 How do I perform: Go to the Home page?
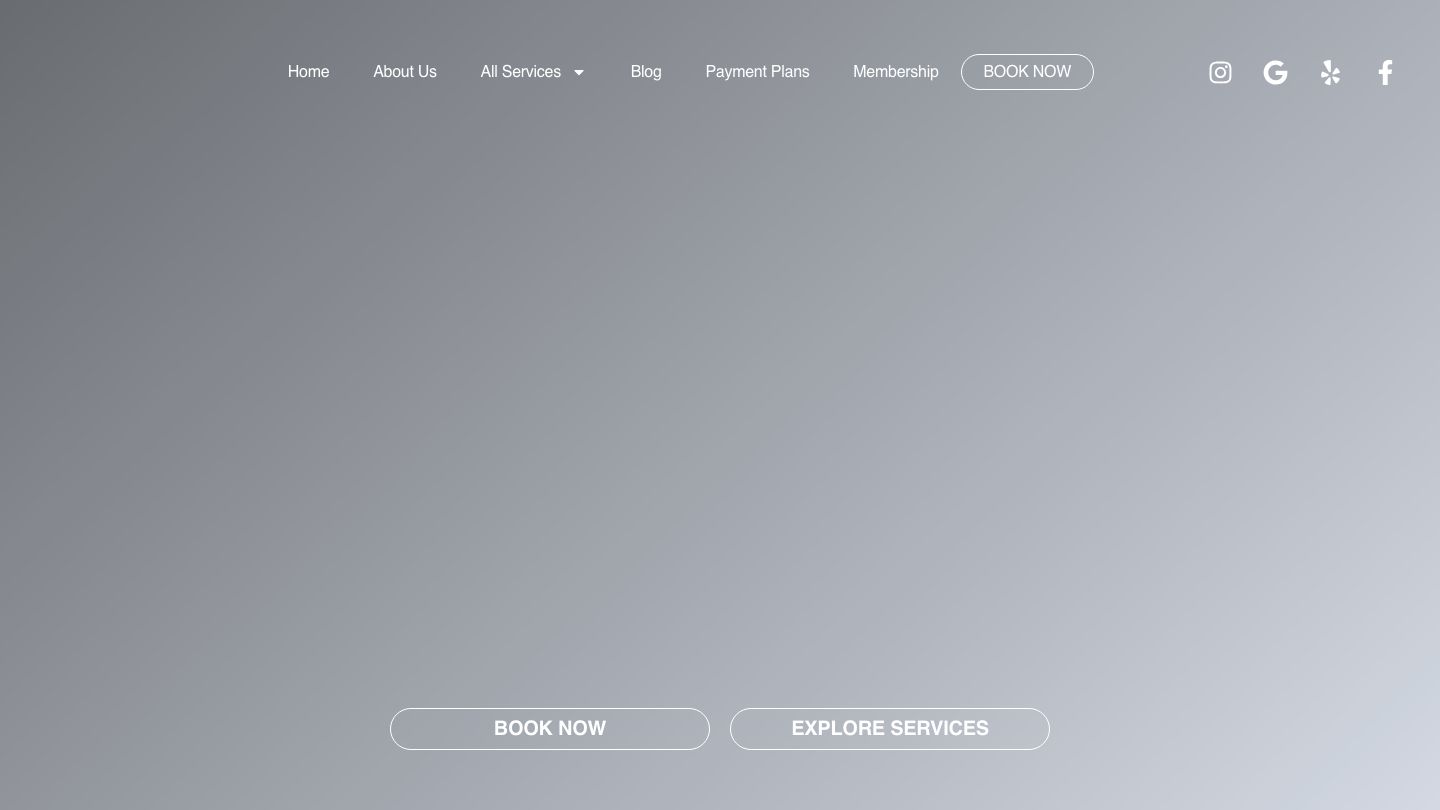pos(308,72)
